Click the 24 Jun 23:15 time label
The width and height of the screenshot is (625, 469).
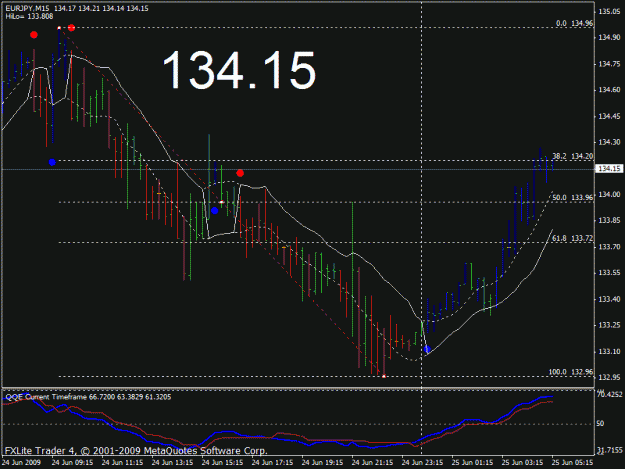pos(423,463)
